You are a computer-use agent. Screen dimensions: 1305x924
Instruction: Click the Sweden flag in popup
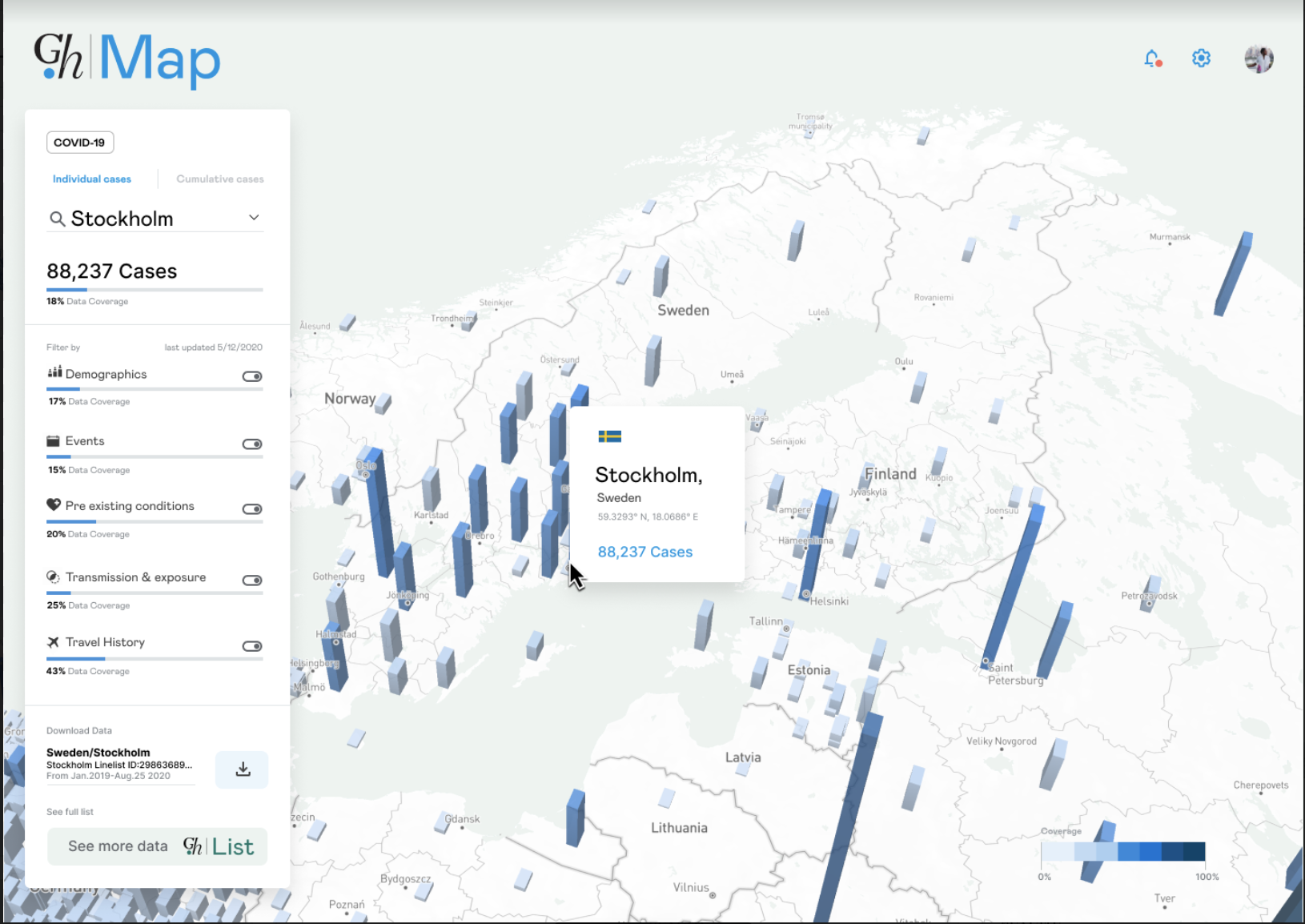[x=609, y=436]
